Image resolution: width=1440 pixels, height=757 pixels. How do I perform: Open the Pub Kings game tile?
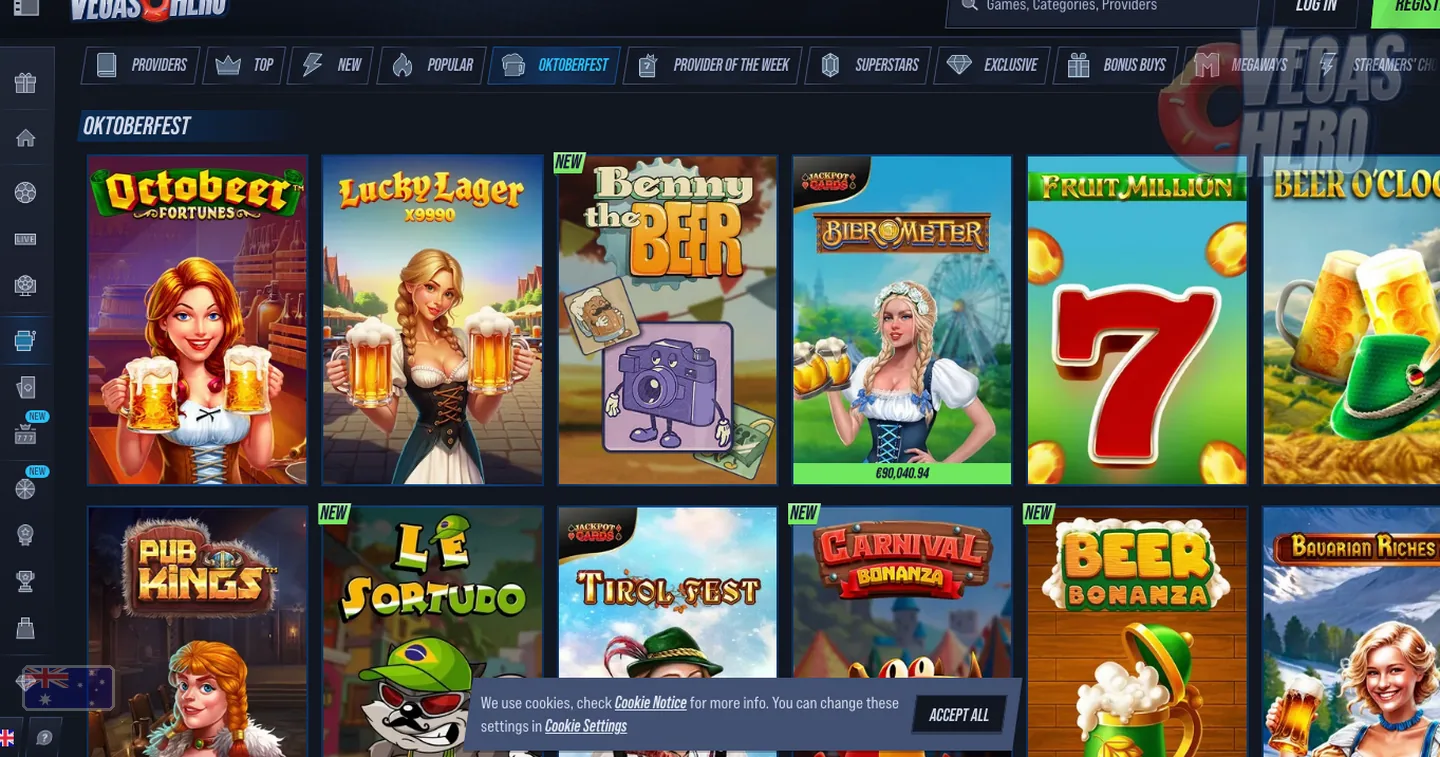[x=198, y=632]
